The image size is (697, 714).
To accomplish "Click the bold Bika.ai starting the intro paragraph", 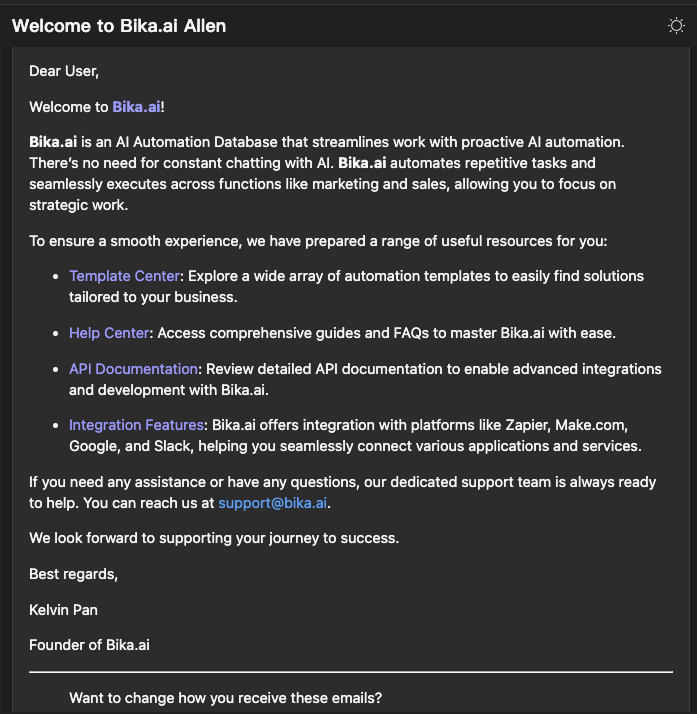I will (53, 143).
